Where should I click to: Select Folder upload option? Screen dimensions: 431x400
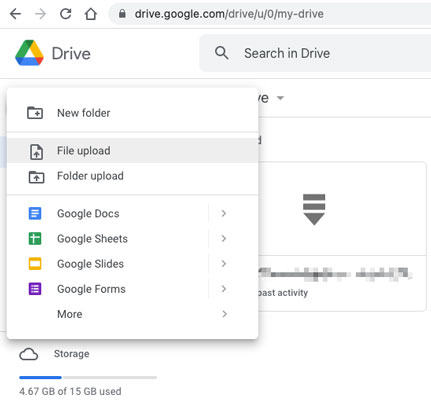(x=133, y=176)
